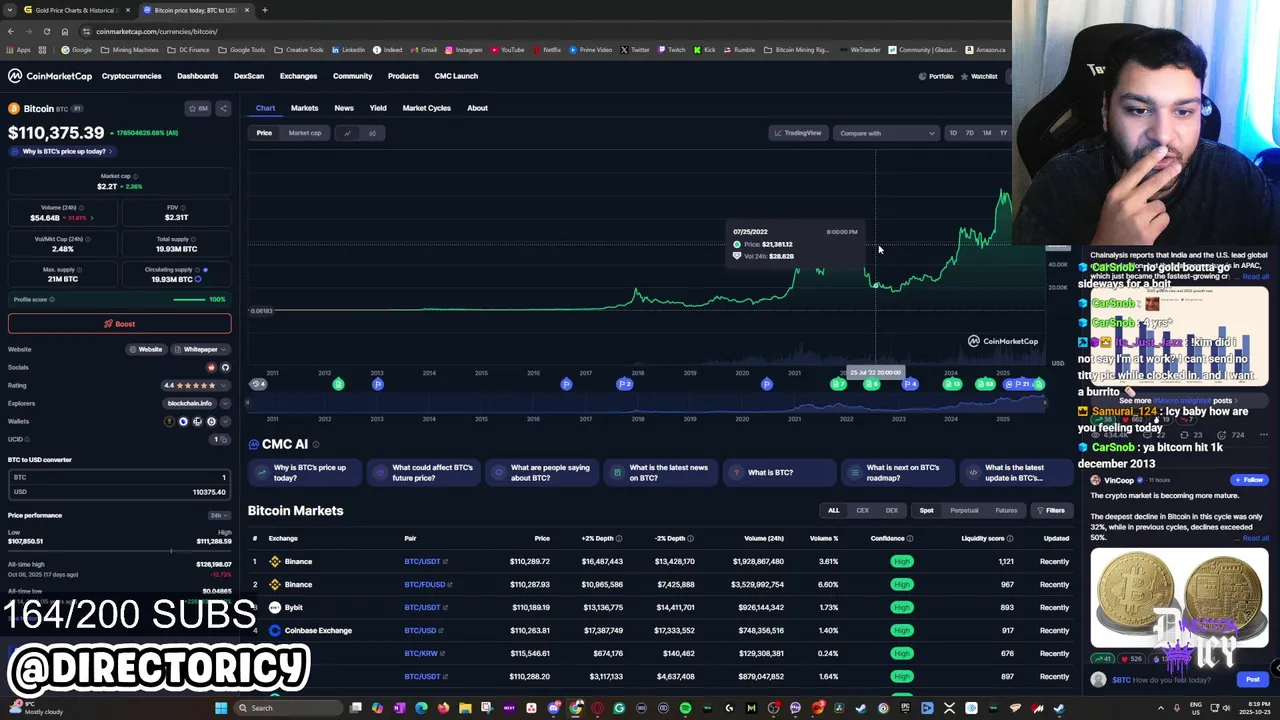Show hidden system tray icons
Viewport: 1280px width, 720px height.
pyautogui.click(x=1161, y=708)
